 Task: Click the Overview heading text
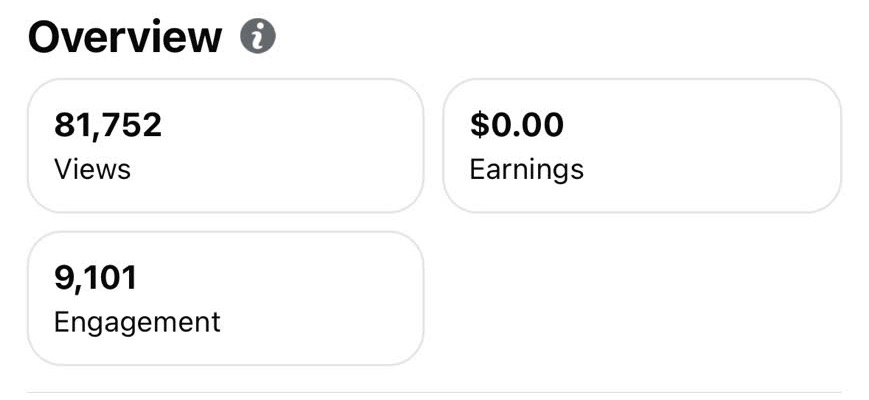tap(125, 37)
